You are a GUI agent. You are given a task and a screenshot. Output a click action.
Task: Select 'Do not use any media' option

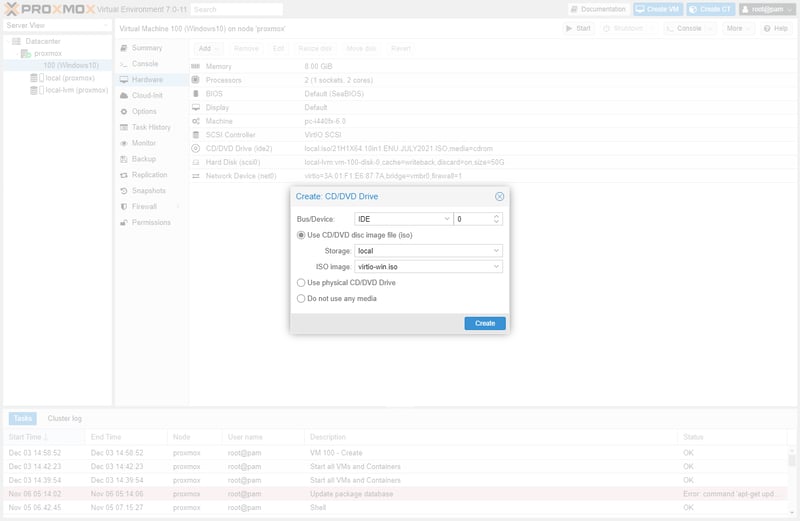[301, 298]
